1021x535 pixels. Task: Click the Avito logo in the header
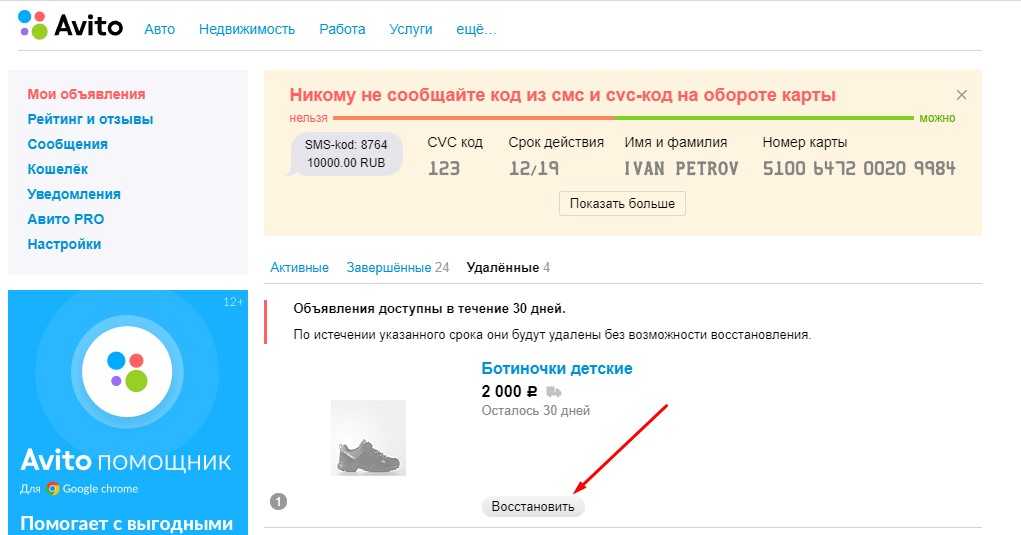point(70,25)
